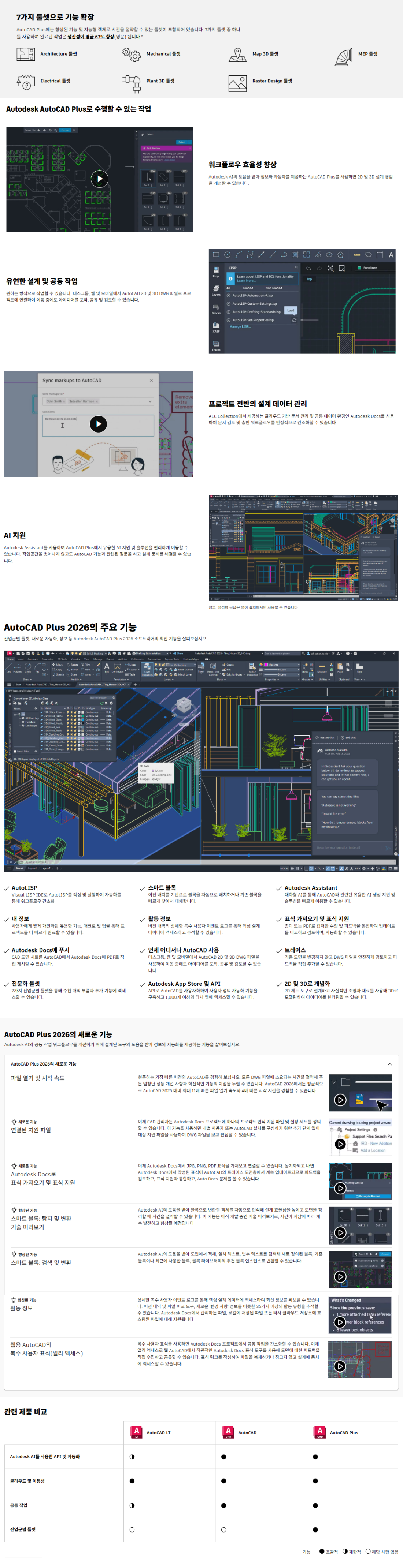This screenshot has height=1568, width=403.
Task: Click the Mechanical toolset gears icon
Action: click(x=131, y=54)
